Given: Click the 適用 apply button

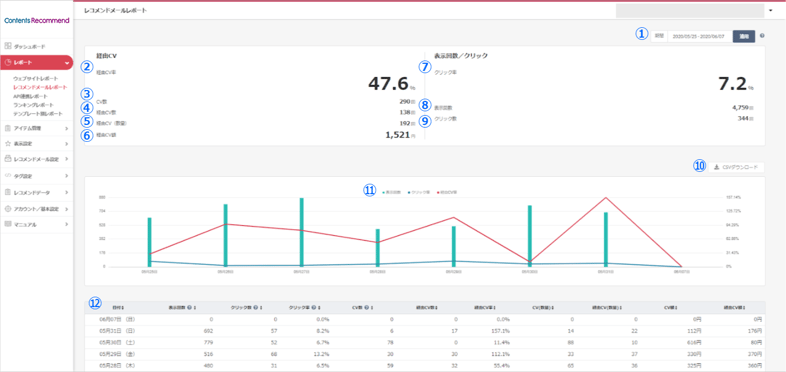Looking at the screenshot, I should pos(744,36).
